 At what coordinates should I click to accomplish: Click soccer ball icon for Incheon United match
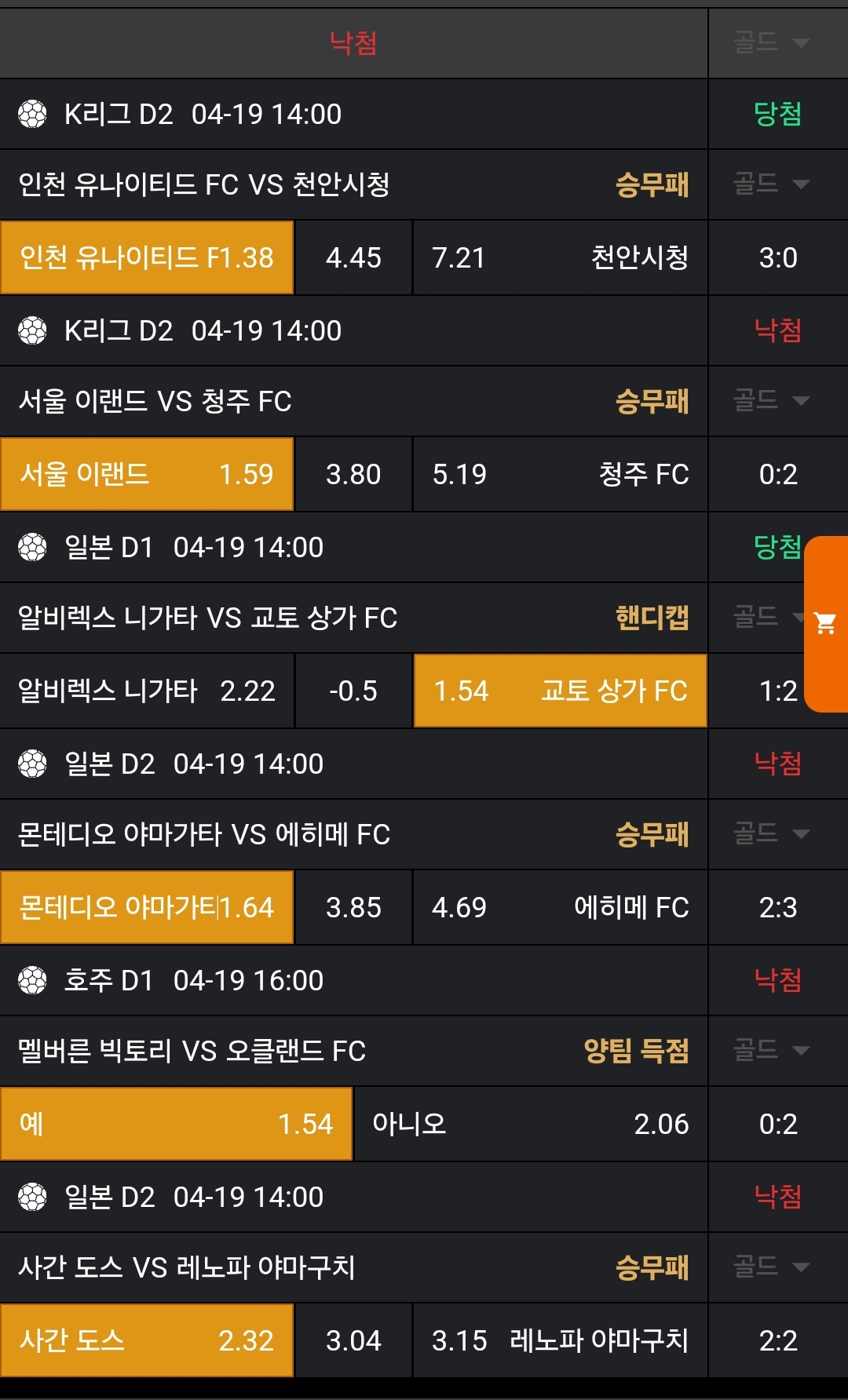[x=32, y=115]
